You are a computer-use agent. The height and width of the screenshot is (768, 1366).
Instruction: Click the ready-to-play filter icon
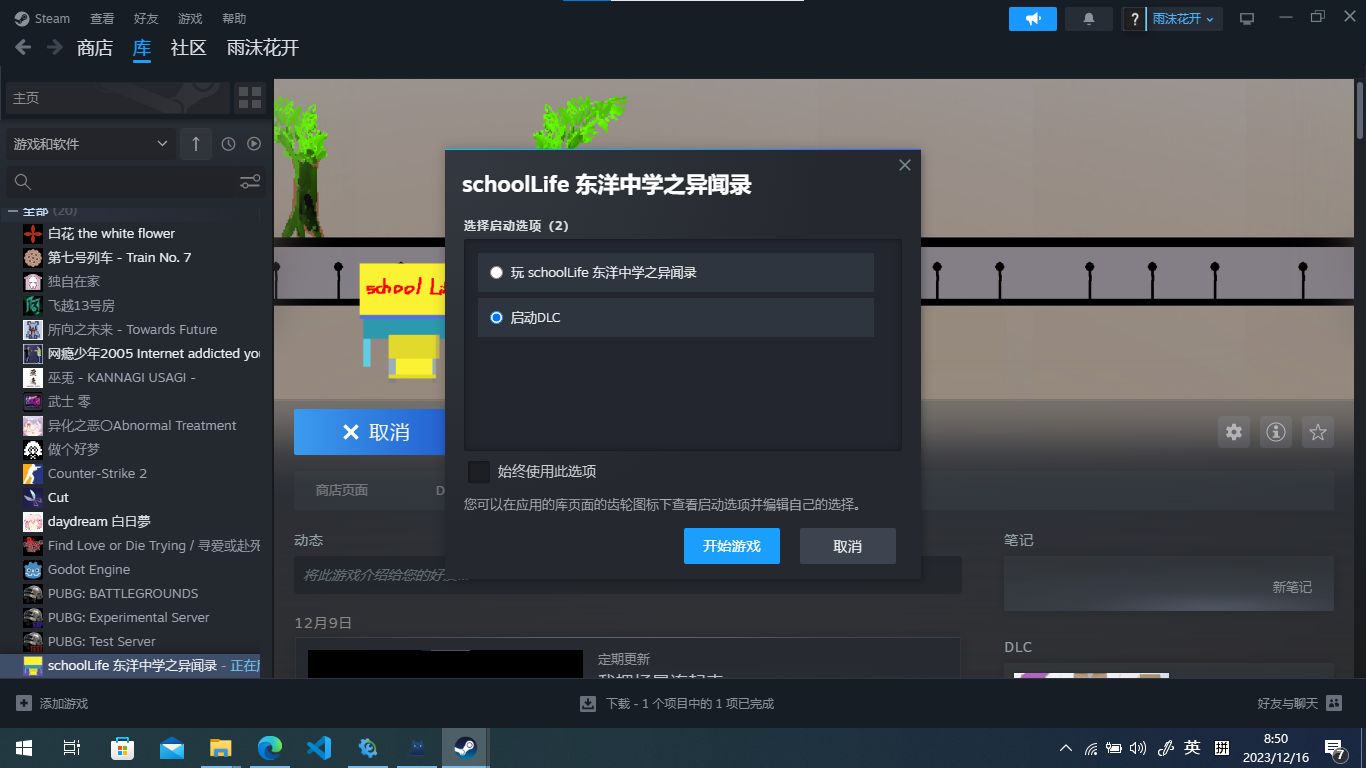(254, 144)
